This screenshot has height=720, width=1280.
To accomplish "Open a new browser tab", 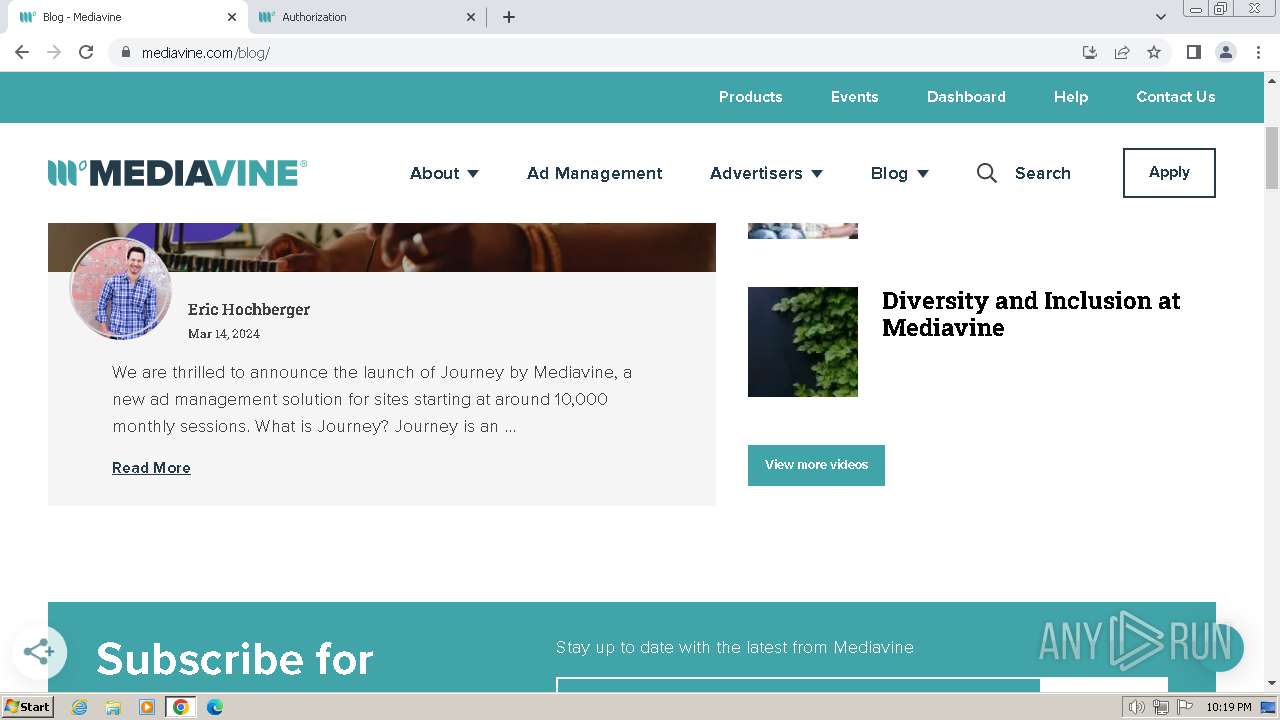I will (x=508, y=17).
